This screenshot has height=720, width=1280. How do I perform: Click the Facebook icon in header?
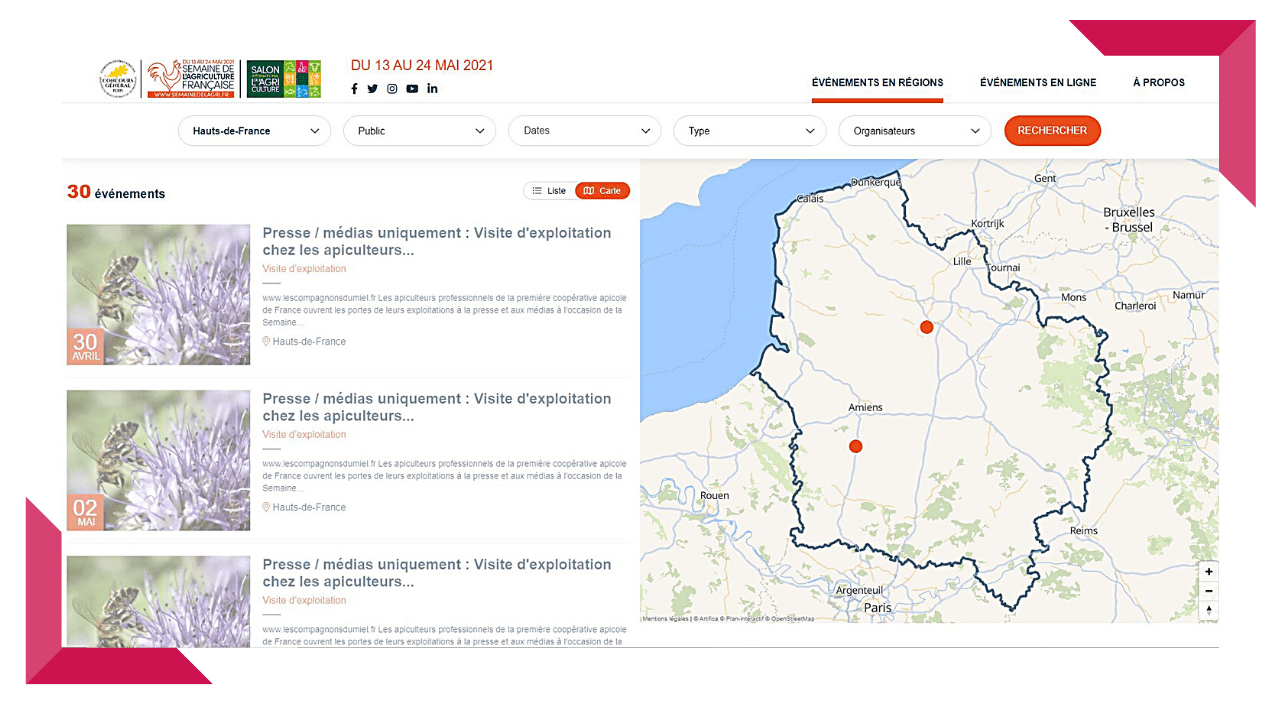354,89
